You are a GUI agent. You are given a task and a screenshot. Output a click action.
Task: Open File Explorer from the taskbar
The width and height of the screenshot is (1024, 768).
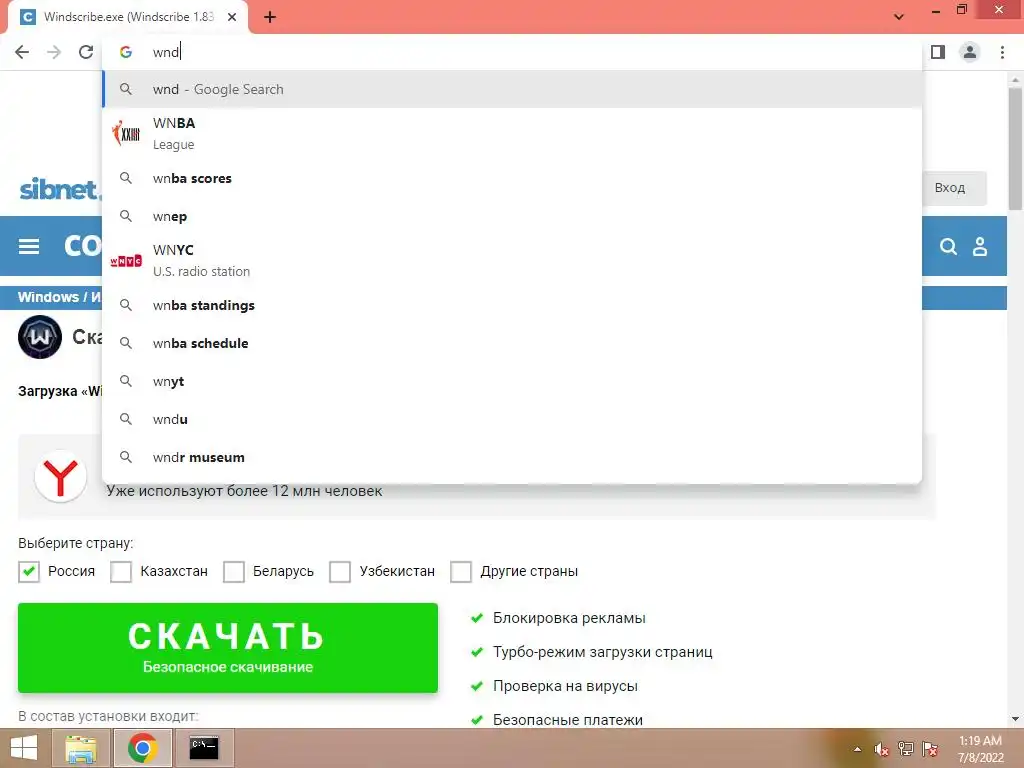80,748
